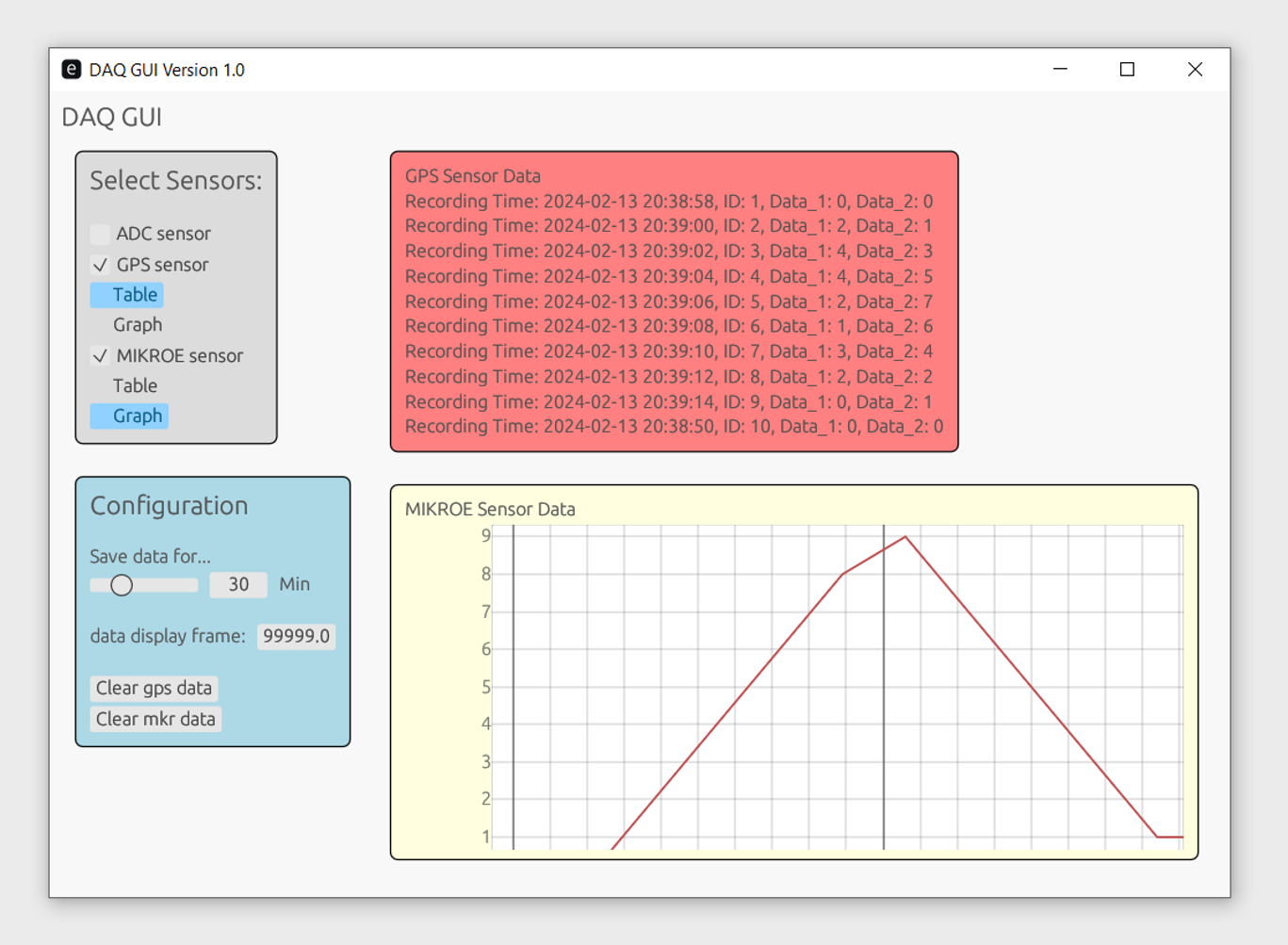Click the GPS row with ID: 4

669,276
